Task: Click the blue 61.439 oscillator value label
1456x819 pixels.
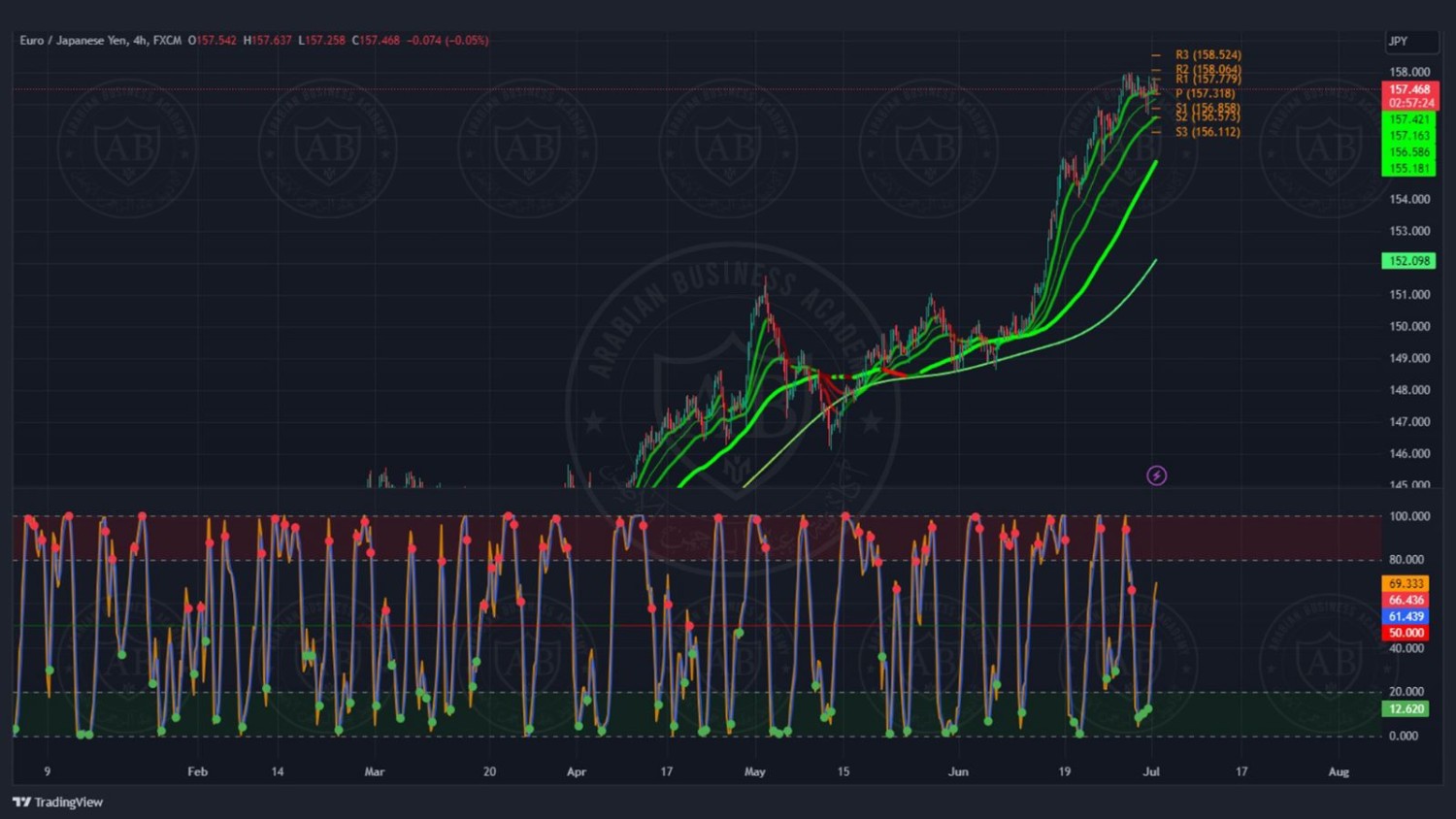Action: [x=1406, y=617]
